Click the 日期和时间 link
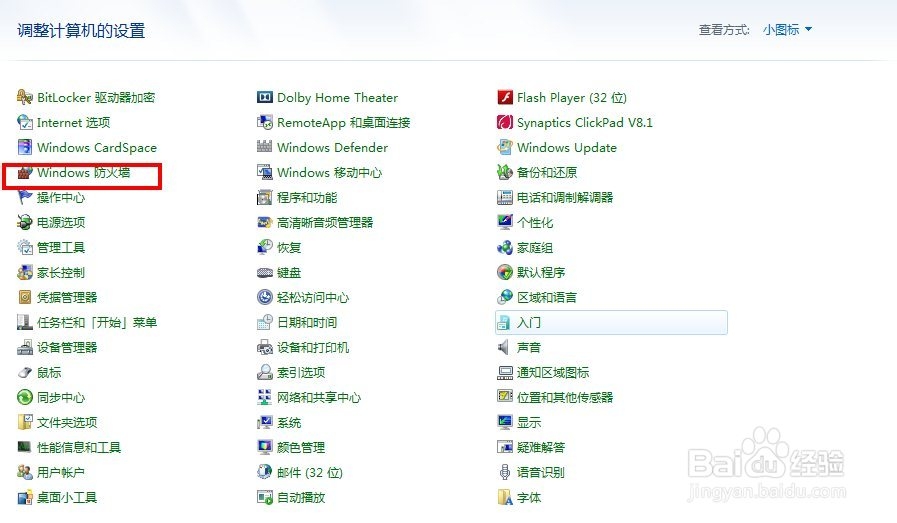 (307, 322)
